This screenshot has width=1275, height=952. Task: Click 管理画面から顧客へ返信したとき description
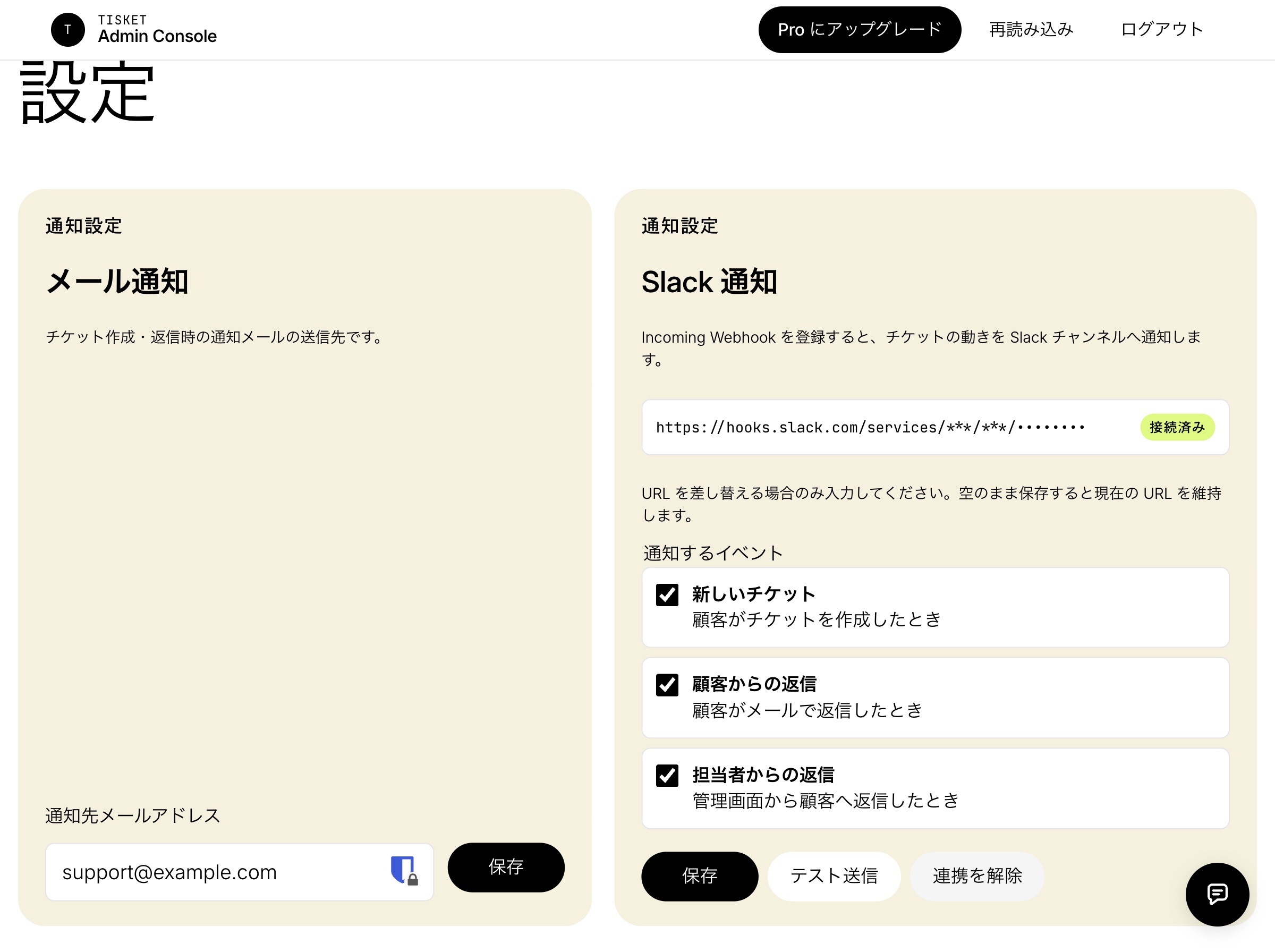pos(826,801)
